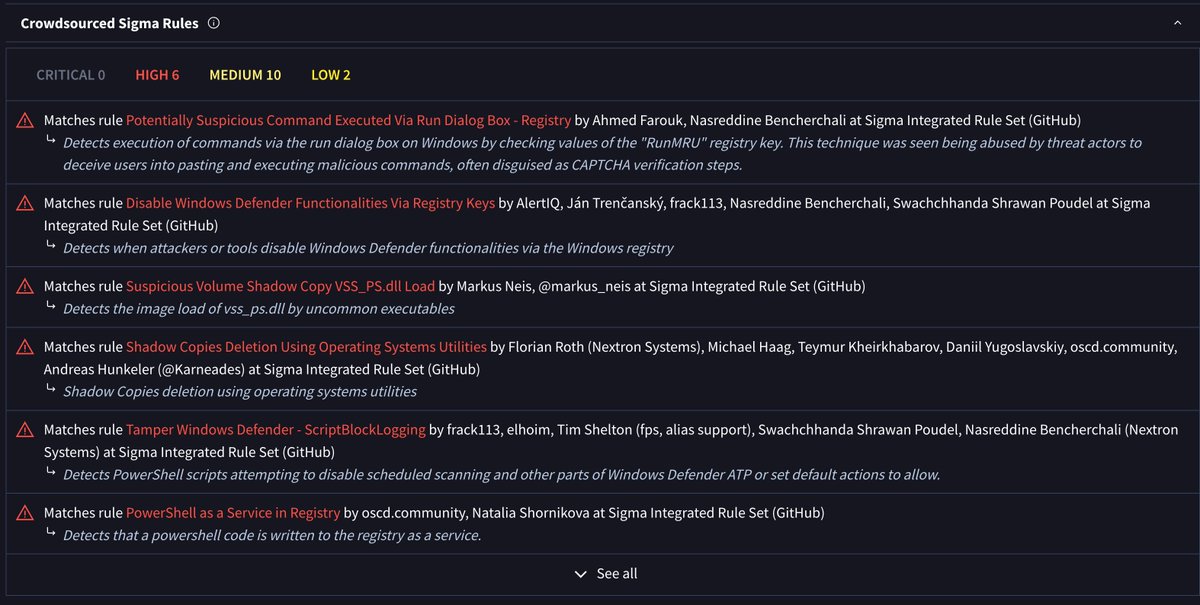Click description 'powershell code is written to the registry'
Image resolution: width=1200 pixels, height=605 pixels.
tap(272, 536)
